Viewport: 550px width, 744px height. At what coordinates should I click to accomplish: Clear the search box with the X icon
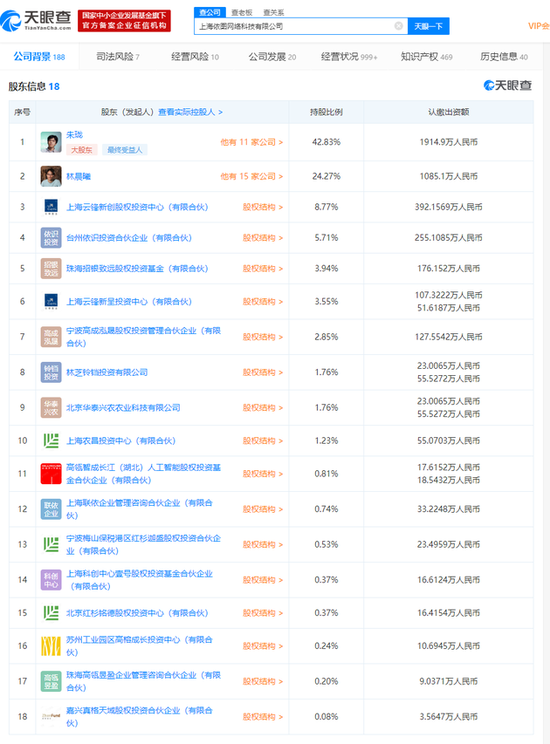click(x=399, y=26)
